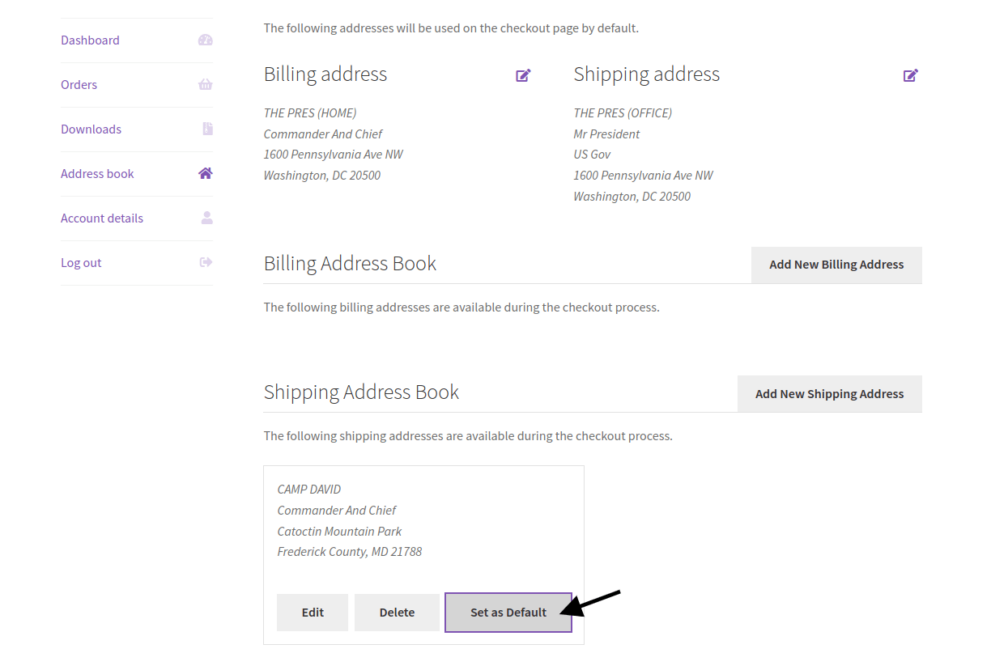Click the Account details person icon
991x670 pixels.
(x=205, y=217)
